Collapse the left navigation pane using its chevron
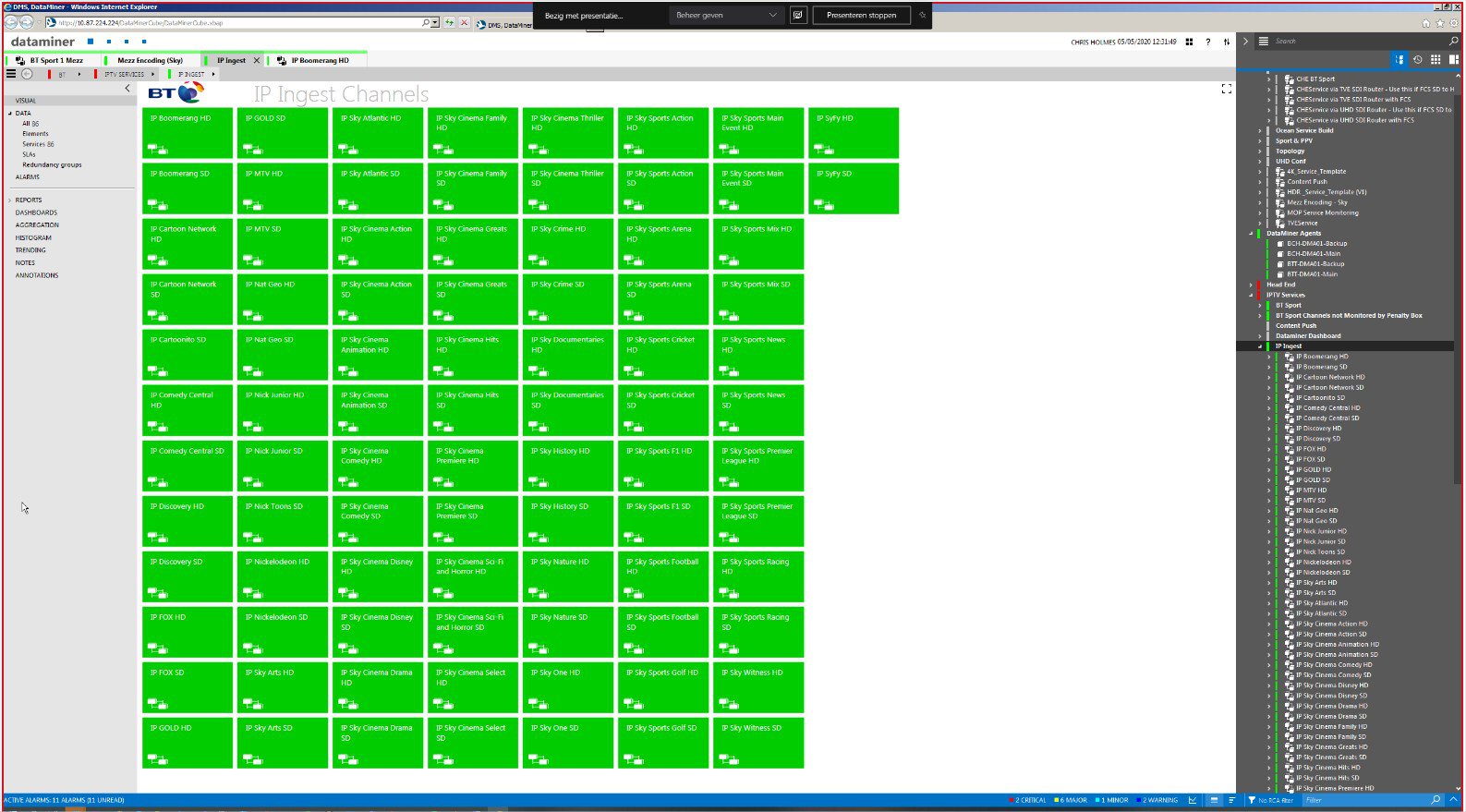The width and height of the screenshot is (1466, 812). 127,89
